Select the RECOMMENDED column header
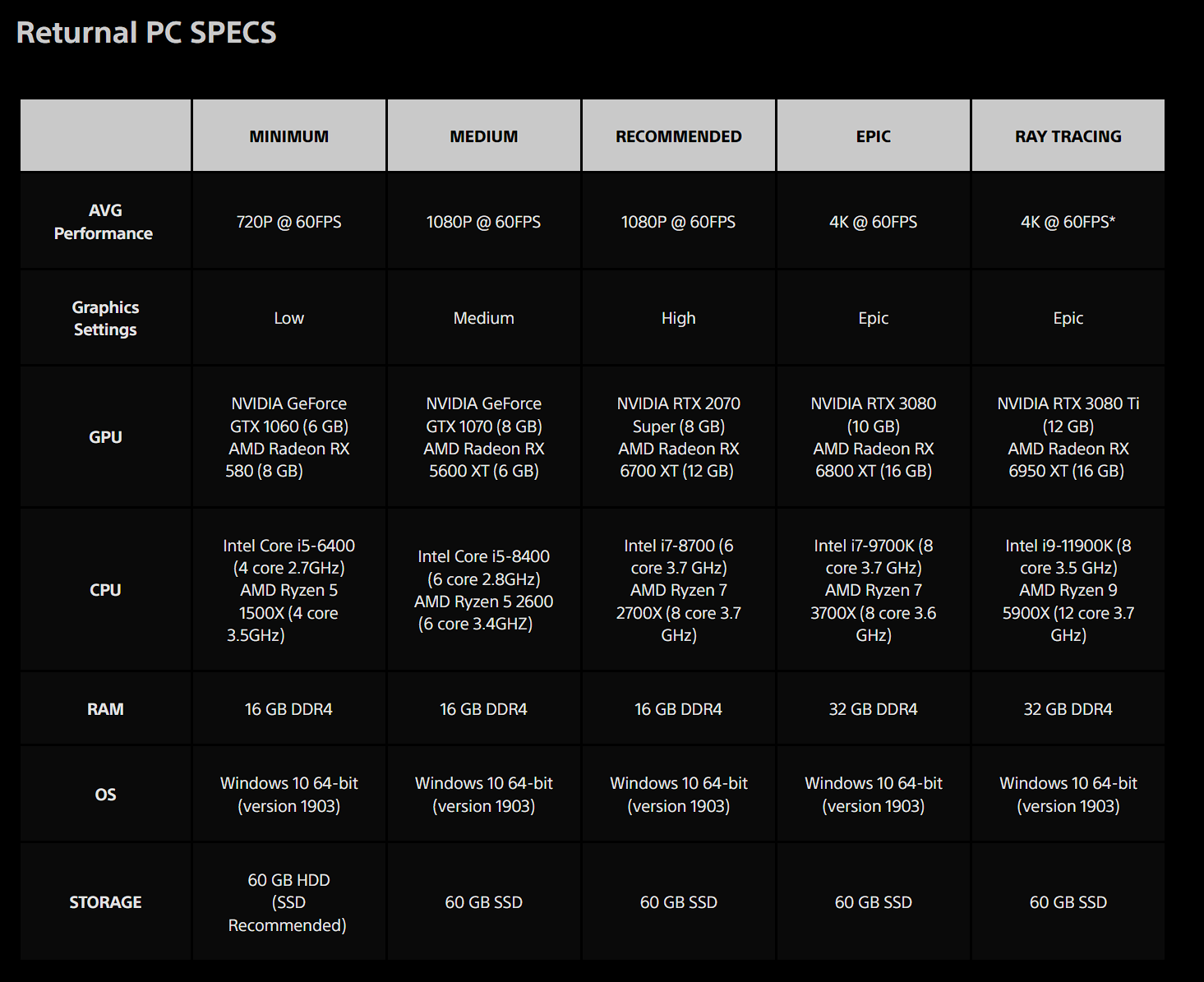This screenshot has width=1204, height=982. (678, 136)
